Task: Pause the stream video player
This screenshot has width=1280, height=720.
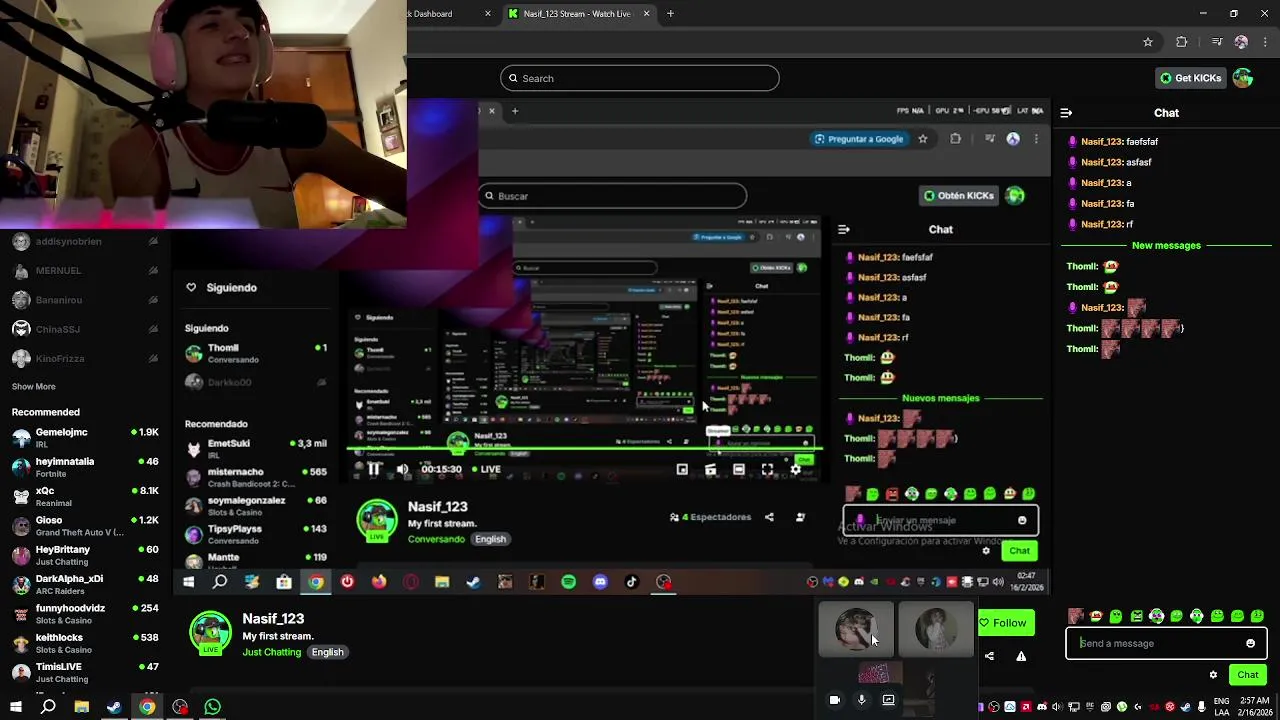Action: click(374, 469)
